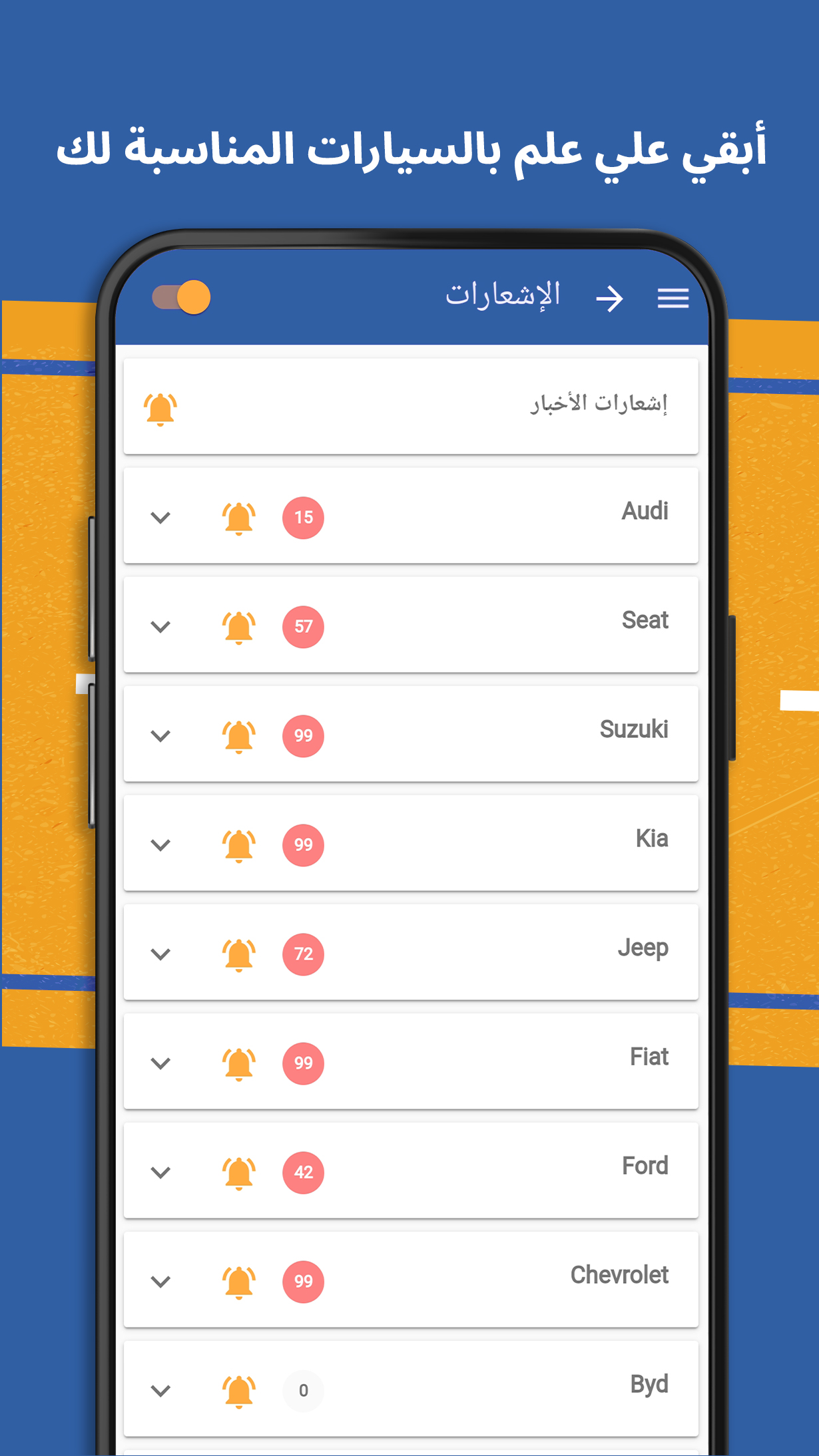
Task: Toggle the Audi notification bell
Action: pos(238,518)
